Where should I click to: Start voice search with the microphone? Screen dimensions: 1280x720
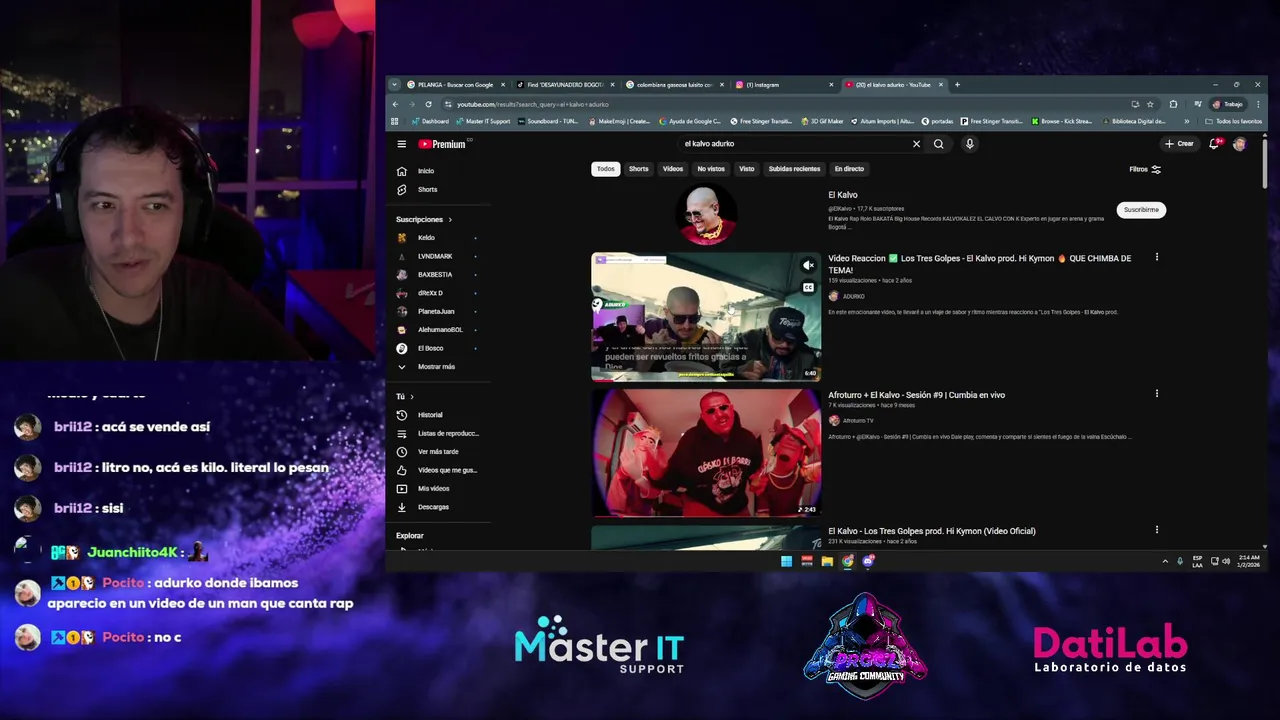coord(969,144)
